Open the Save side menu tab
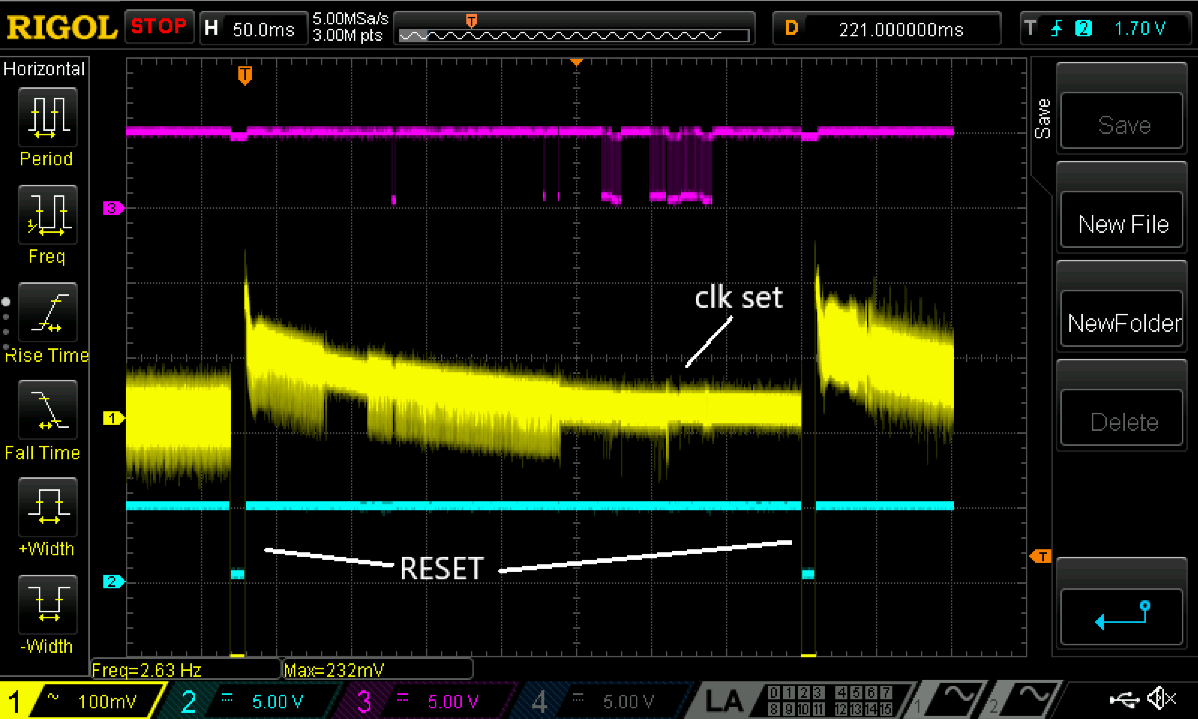This screenshot has width=1198, height=719. coord(1042,118)
